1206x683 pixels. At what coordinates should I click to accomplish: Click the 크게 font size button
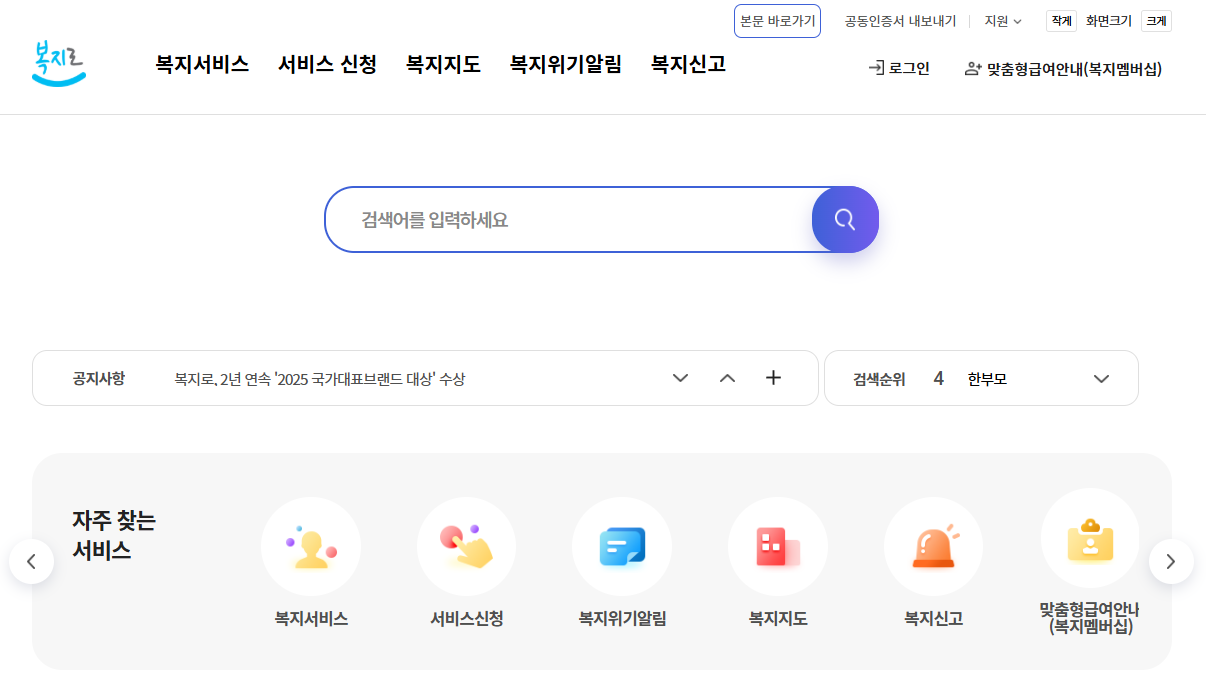point(1155,20)
